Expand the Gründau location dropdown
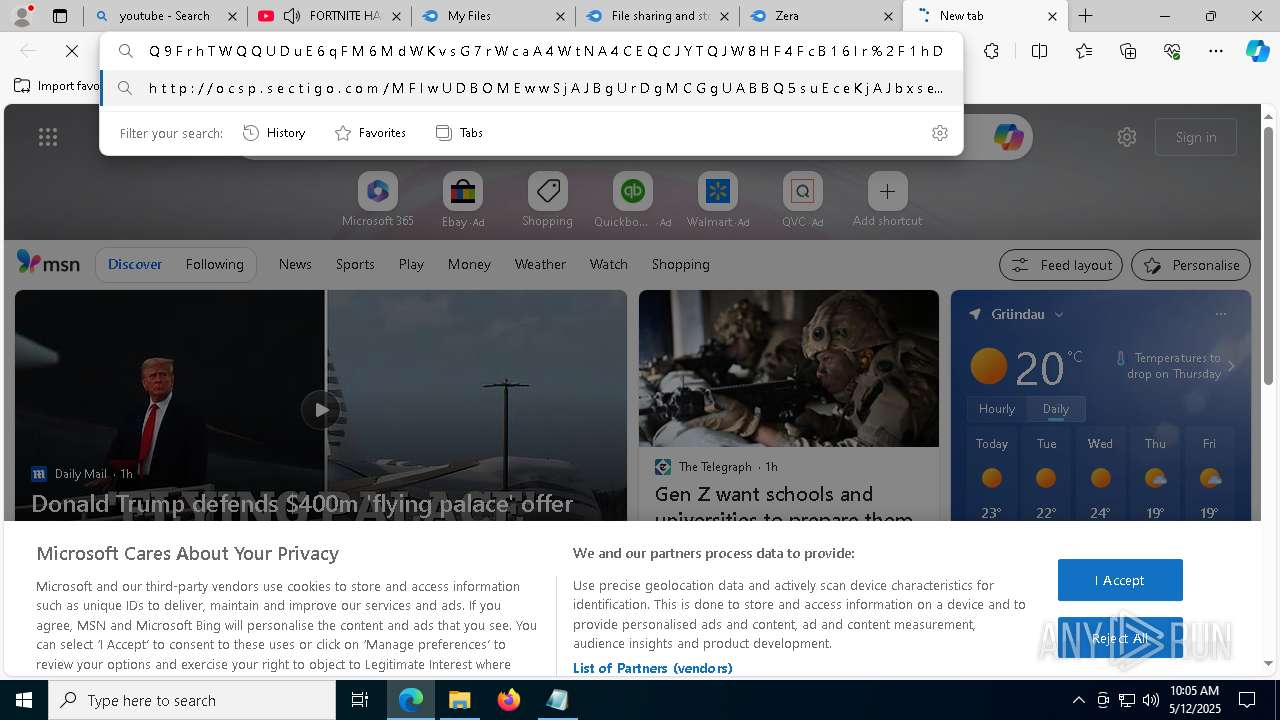Viewport: 1280px width, 720px height. pyautogui.click(x=1059, y=314)
